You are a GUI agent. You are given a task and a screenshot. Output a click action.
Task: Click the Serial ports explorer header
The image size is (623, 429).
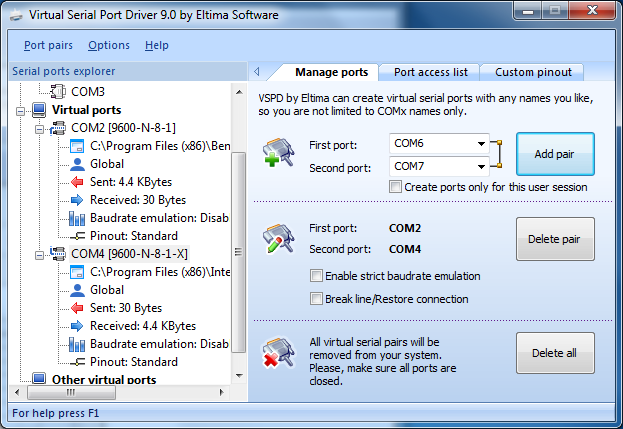[128, 72]
